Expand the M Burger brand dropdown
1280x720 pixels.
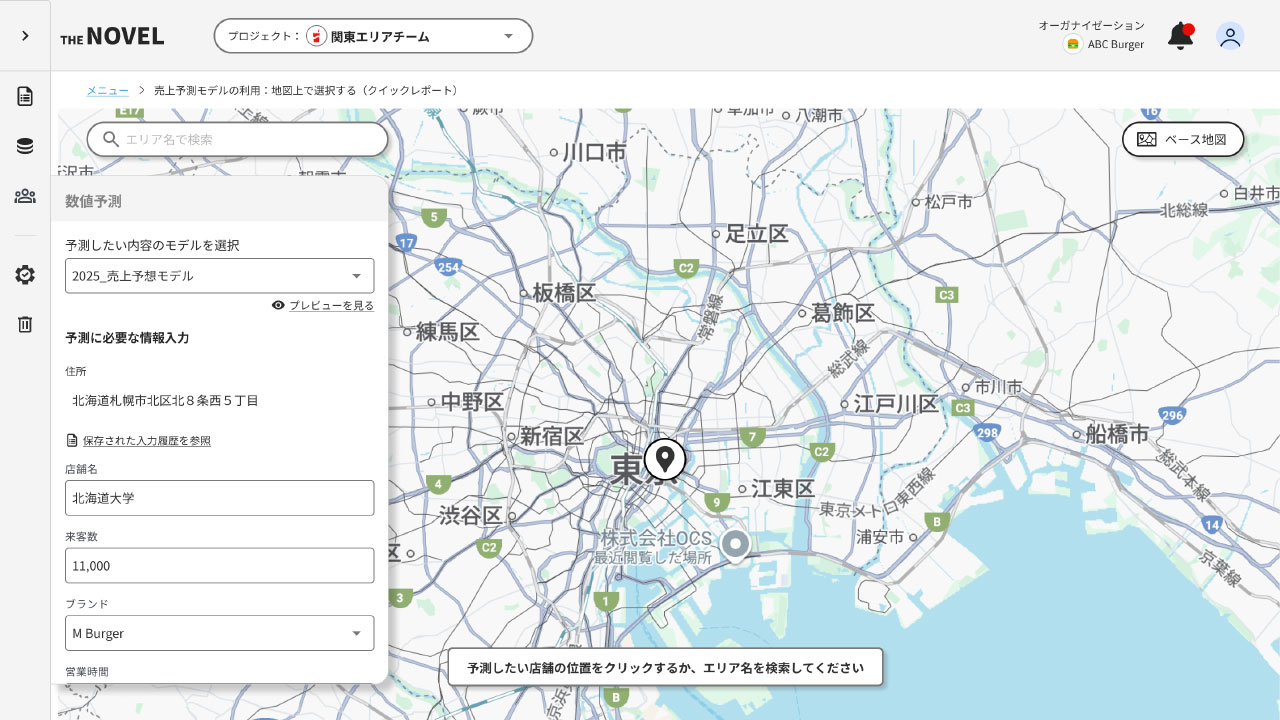[x=220, y=633]
